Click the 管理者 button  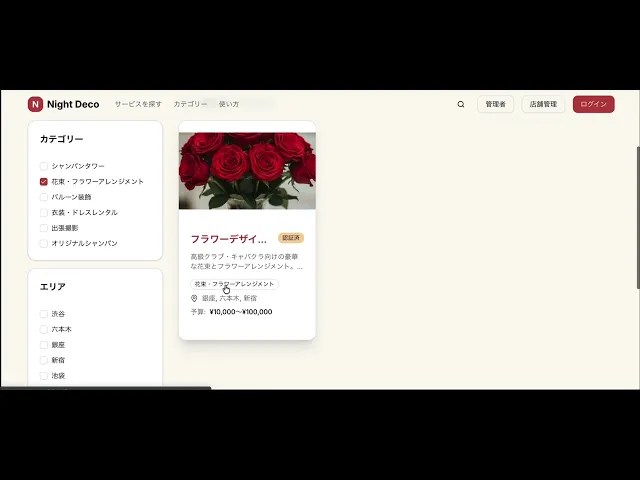[x=496, y=104]
